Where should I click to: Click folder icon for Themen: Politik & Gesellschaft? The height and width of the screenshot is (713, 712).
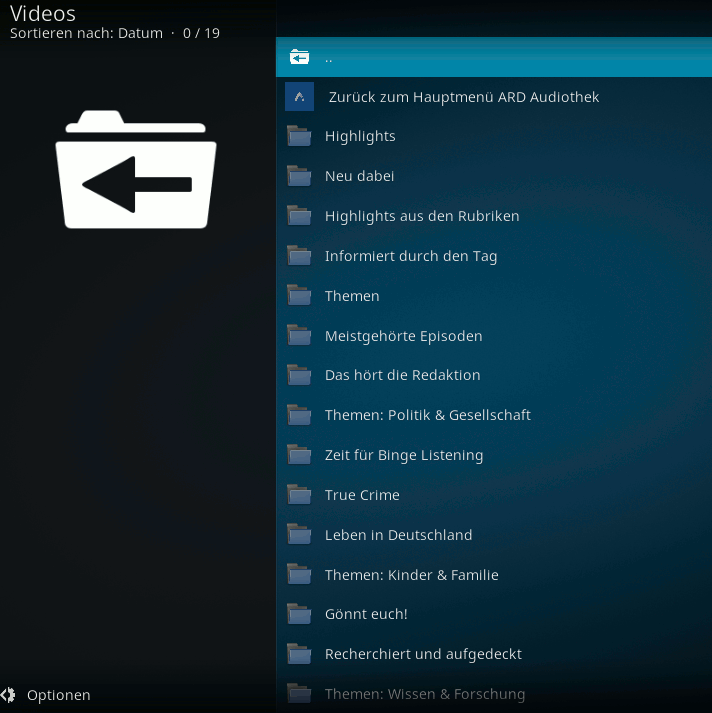click(299, 415)
